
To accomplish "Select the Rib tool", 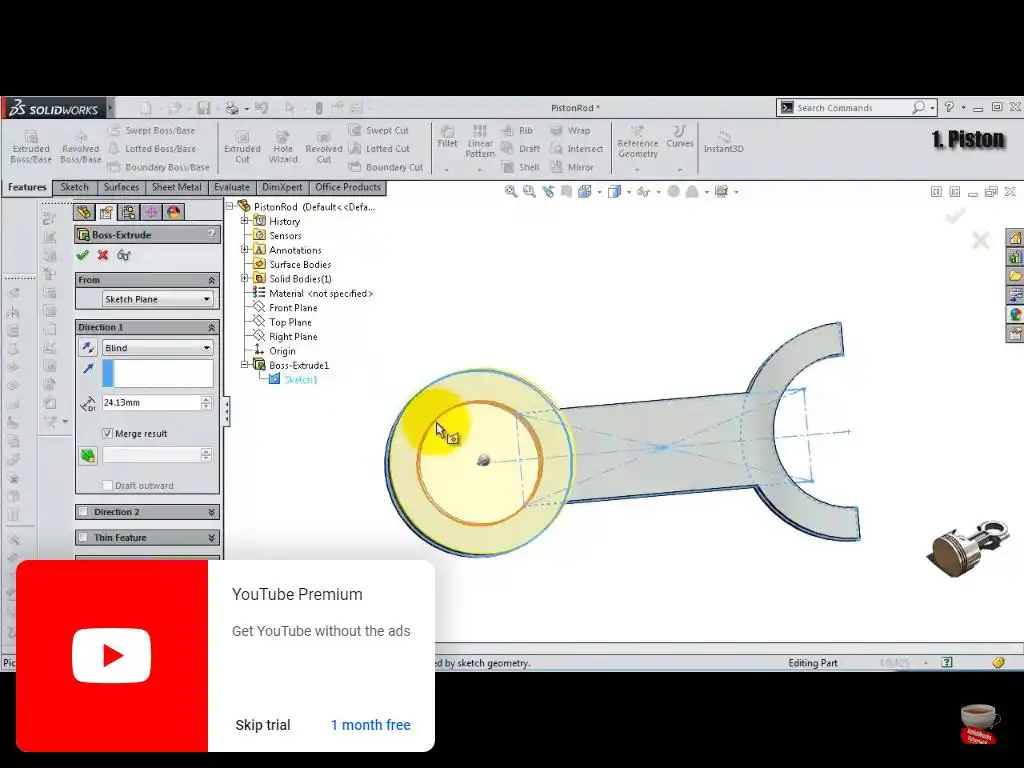I will pos(518,131).
